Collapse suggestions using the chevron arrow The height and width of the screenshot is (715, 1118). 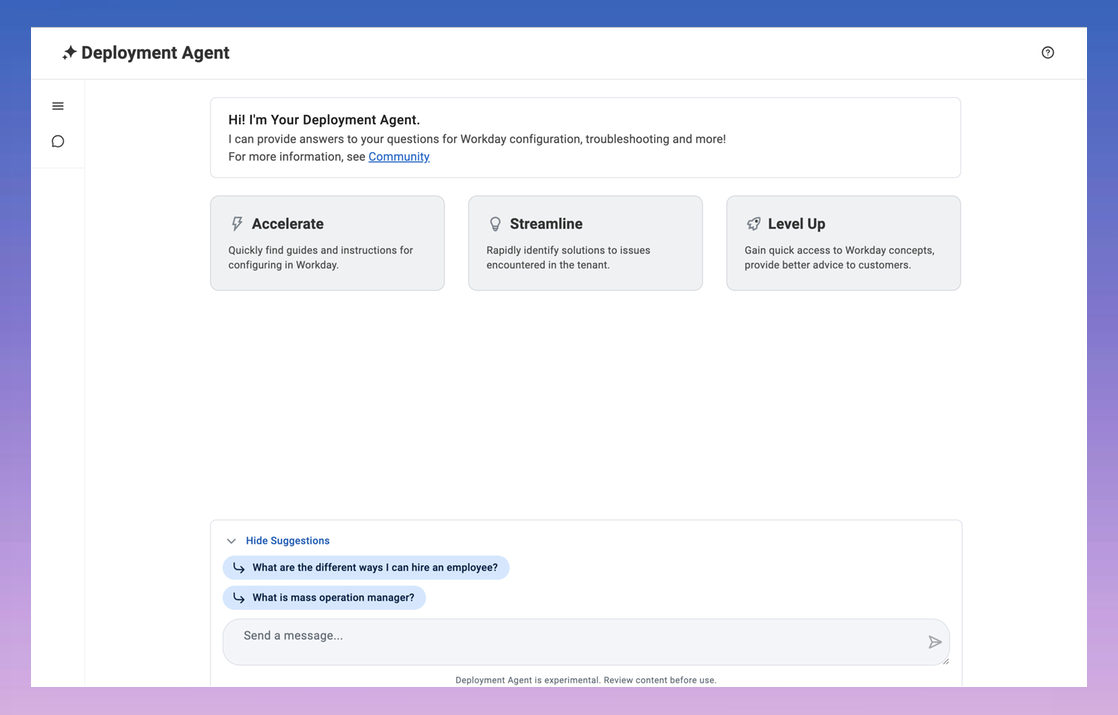coord(231,541)
